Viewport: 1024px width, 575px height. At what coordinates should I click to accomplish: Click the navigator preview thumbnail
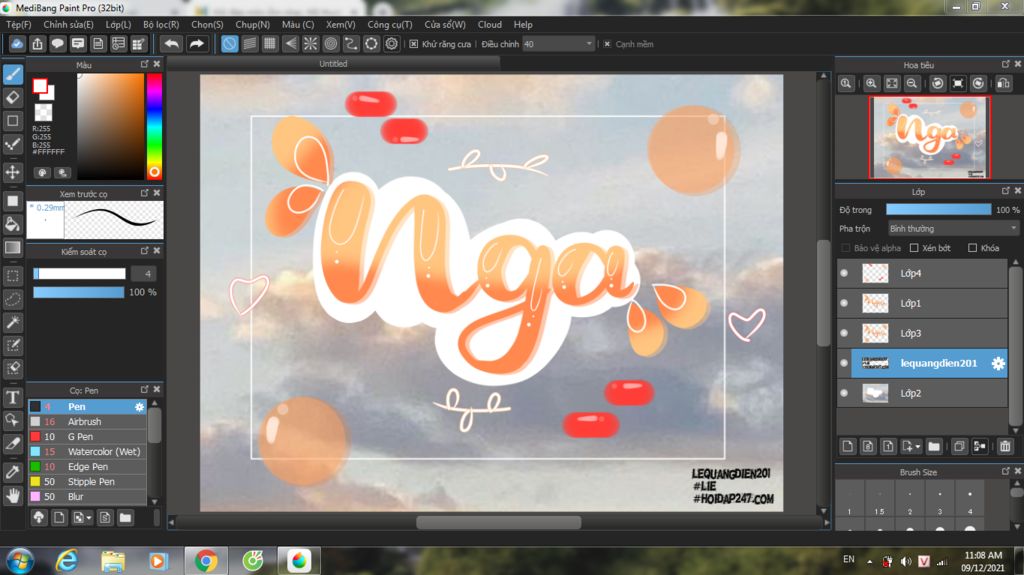coord(929,137)
